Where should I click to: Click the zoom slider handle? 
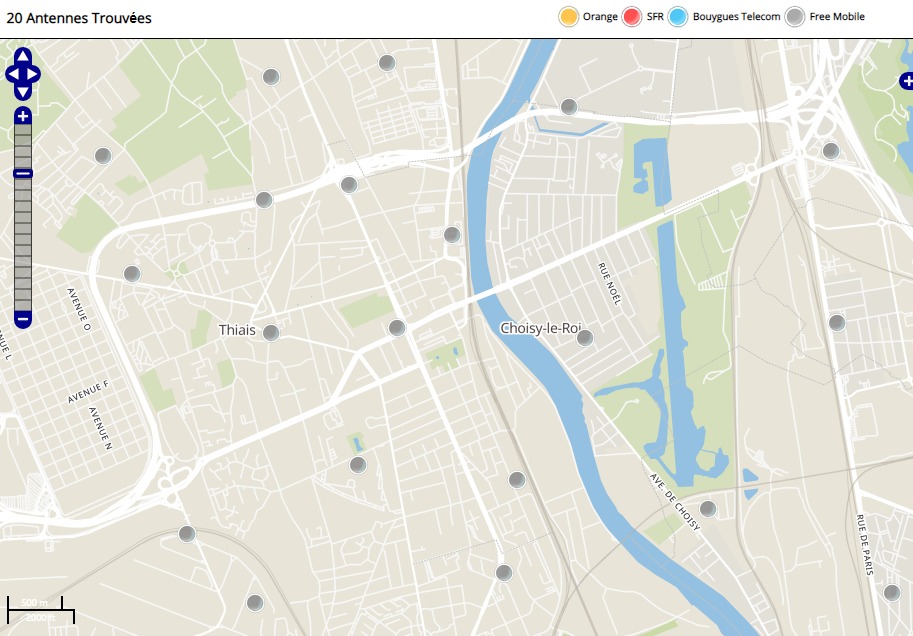[x=23, y=174]
